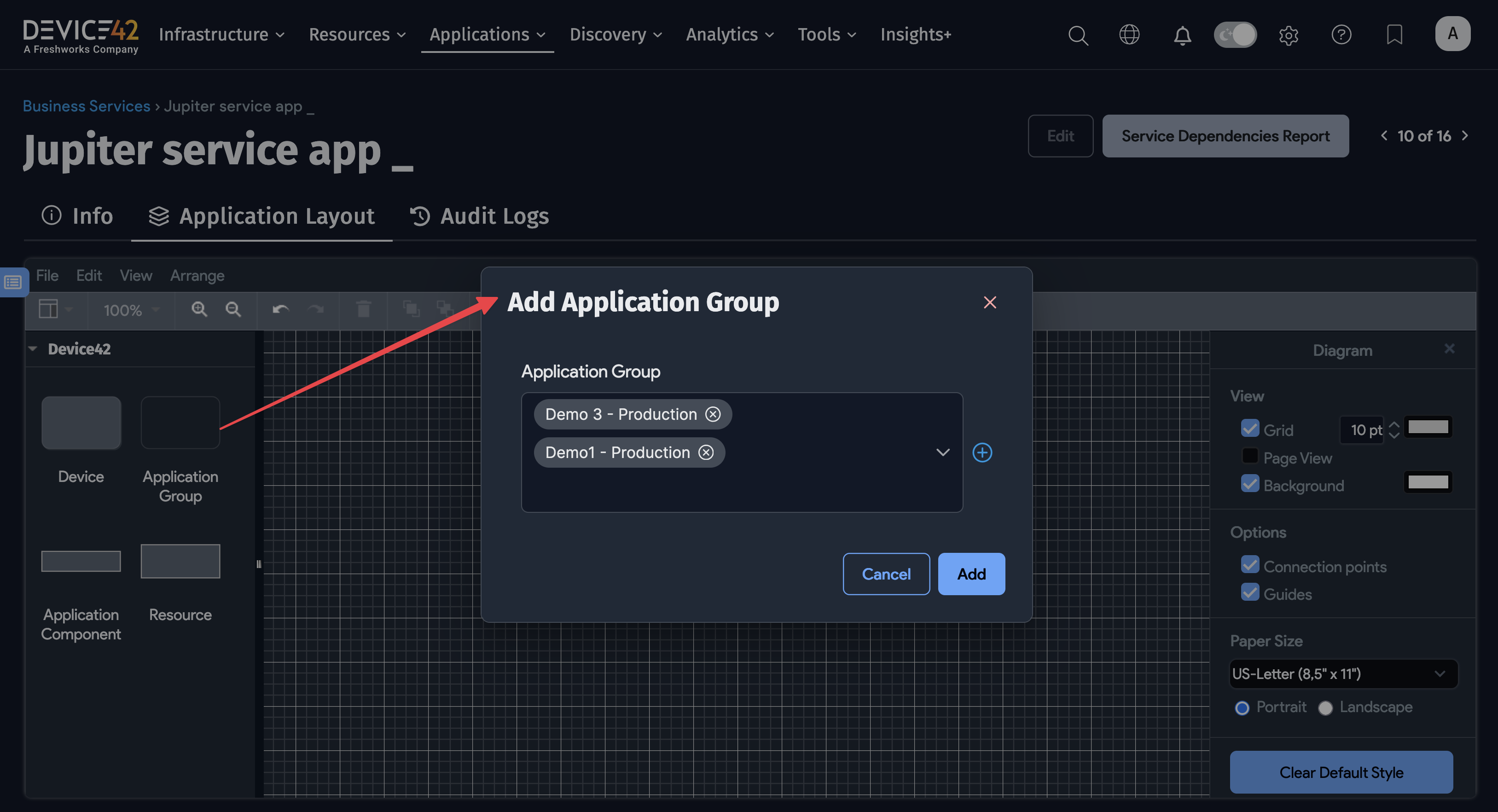Collapse the Device42 shapes section
1498x812 pixels.
click(33, 348)
